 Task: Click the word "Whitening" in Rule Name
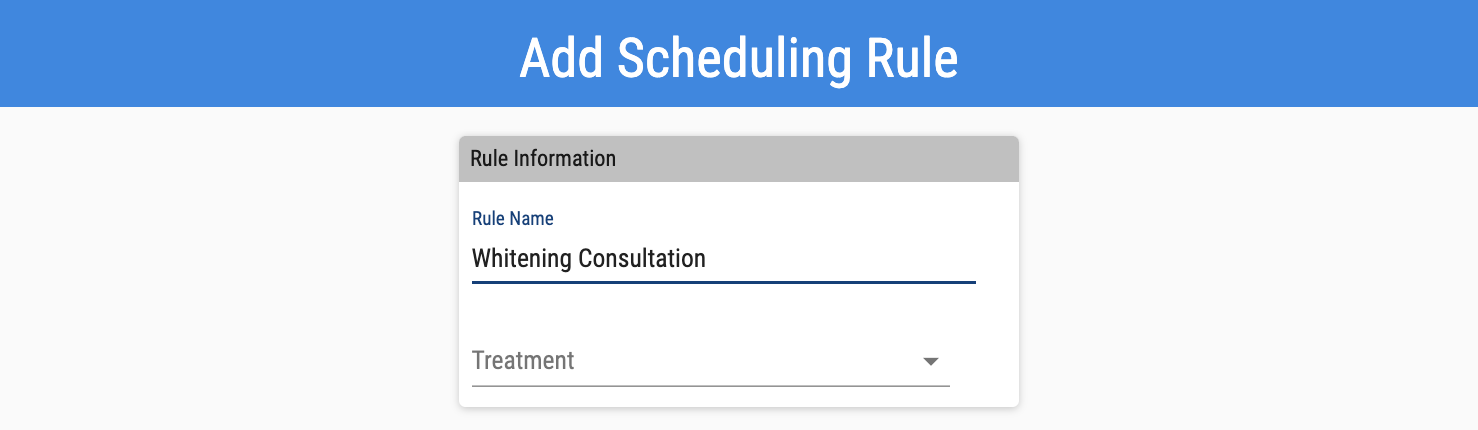click(x=520, y=259)
